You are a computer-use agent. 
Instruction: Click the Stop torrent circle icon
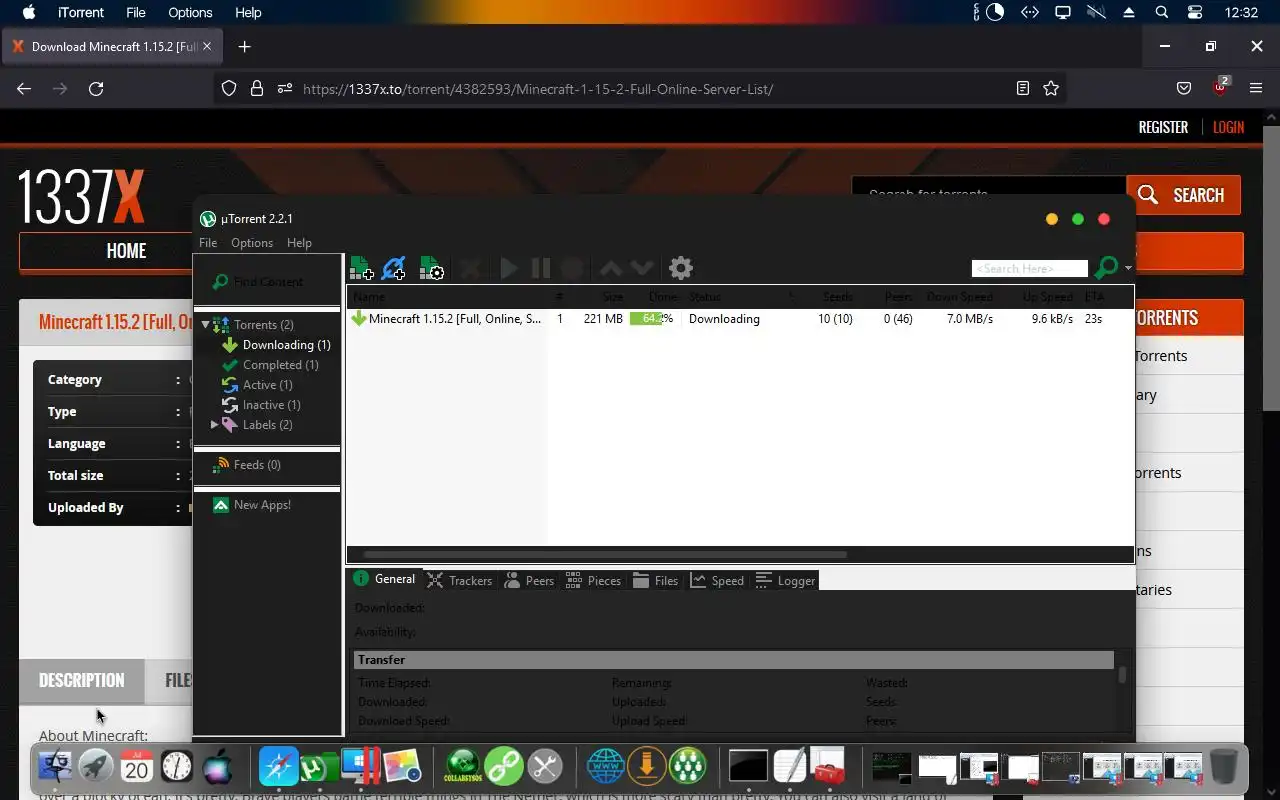click(x=572, y=268)
